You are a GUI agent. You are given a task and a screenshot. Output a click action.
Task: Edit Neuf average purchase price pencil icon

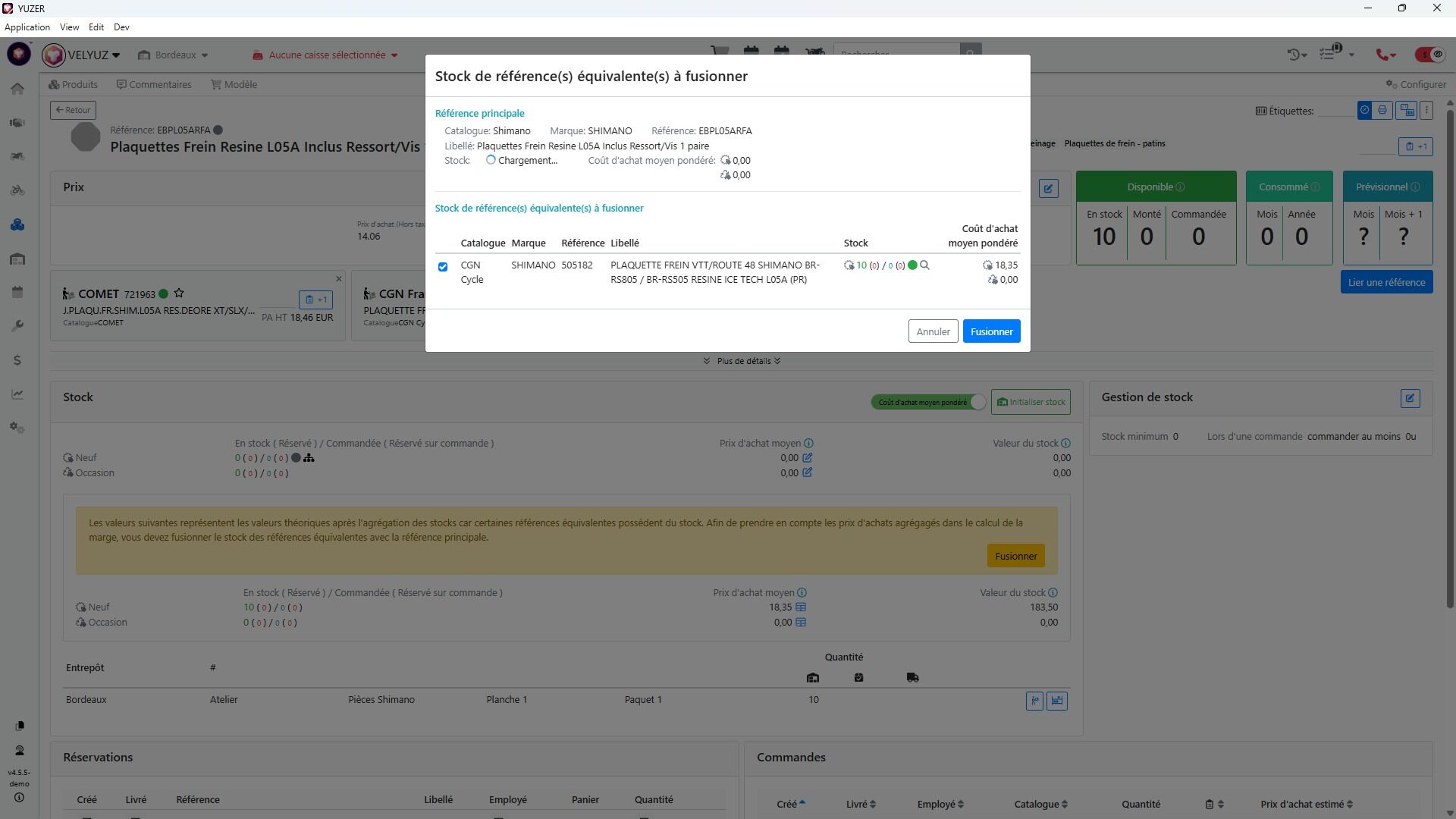point(807,458)
